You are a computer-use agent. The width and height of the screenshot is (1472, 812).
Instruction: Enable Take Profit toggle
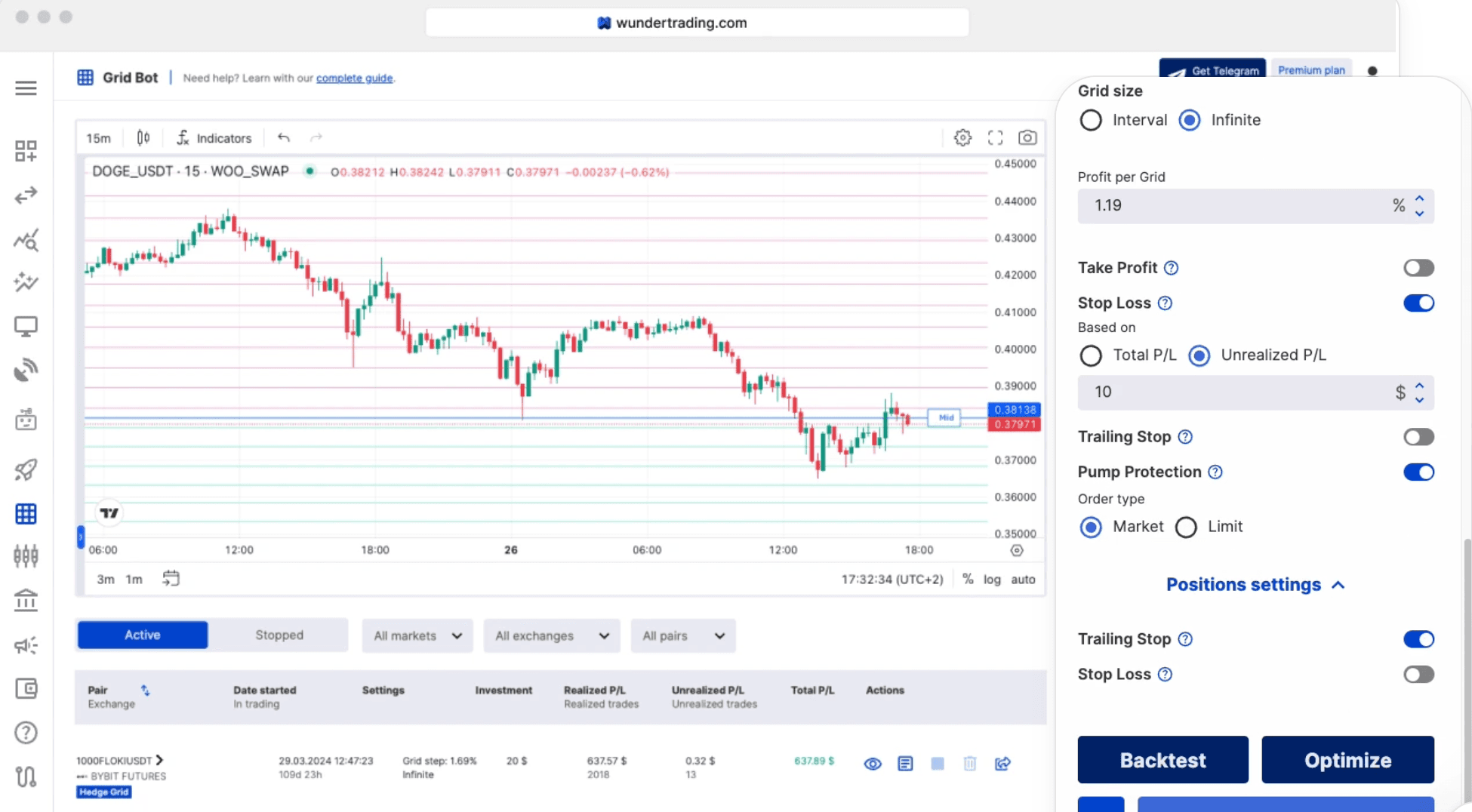tap(1418, 268)
